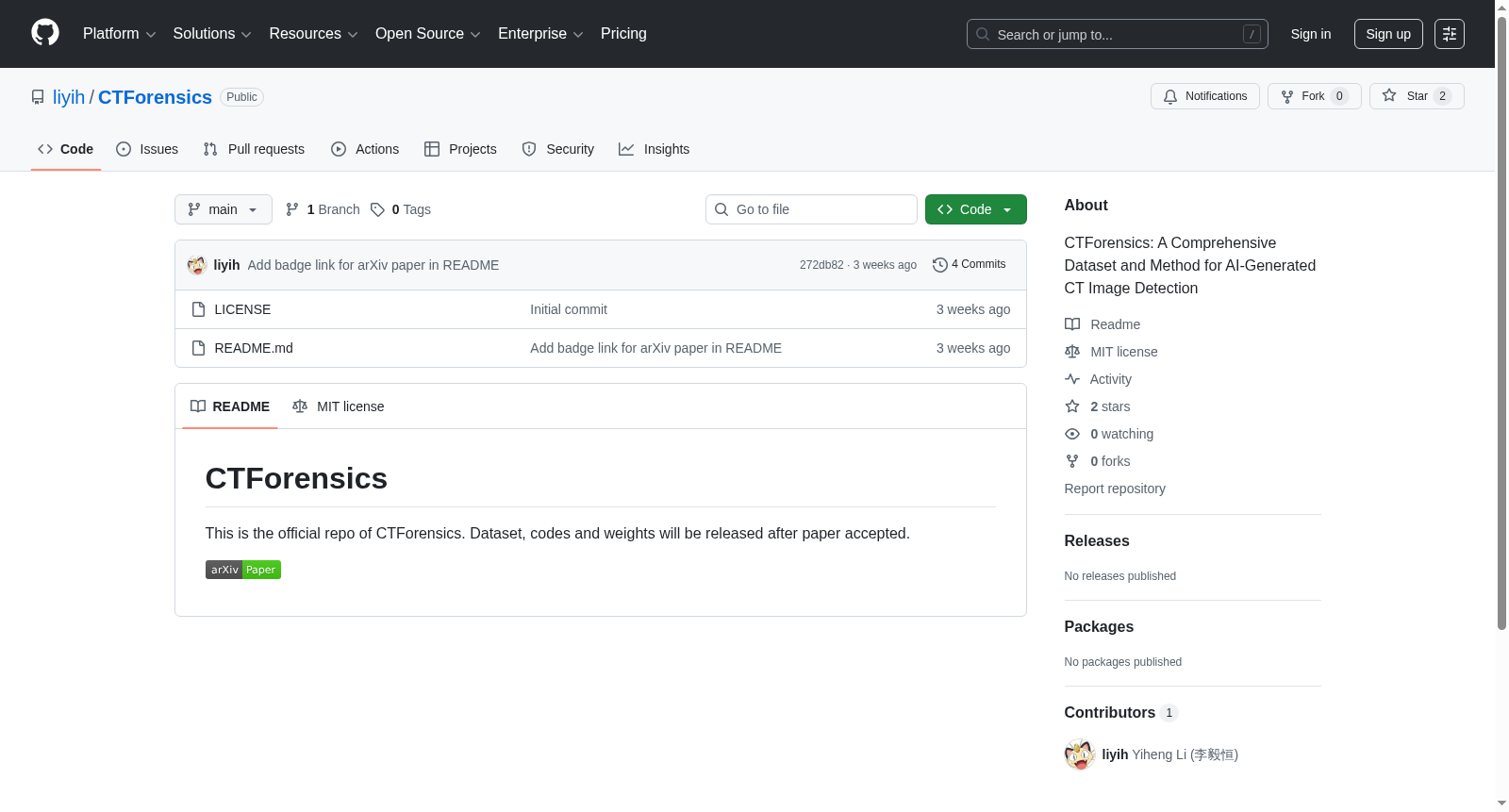Open the LICENSE file

click(x=242, y=309)
